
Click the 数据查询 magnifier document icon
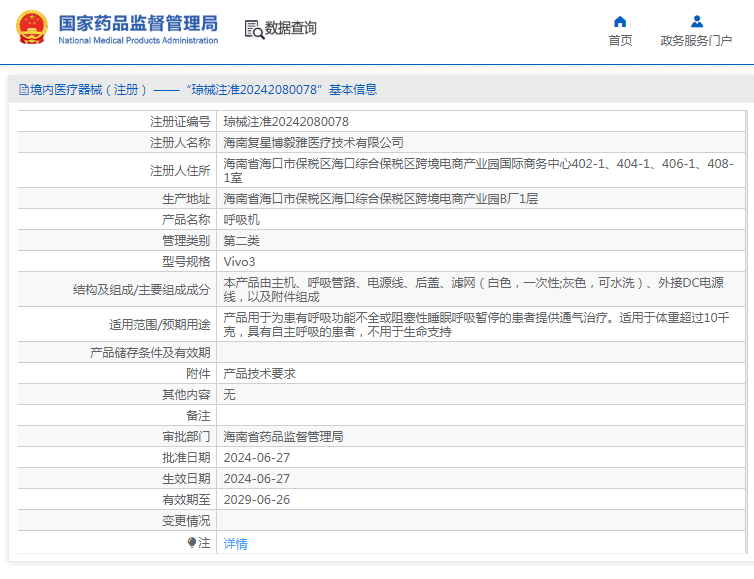[x=253, y=29]
